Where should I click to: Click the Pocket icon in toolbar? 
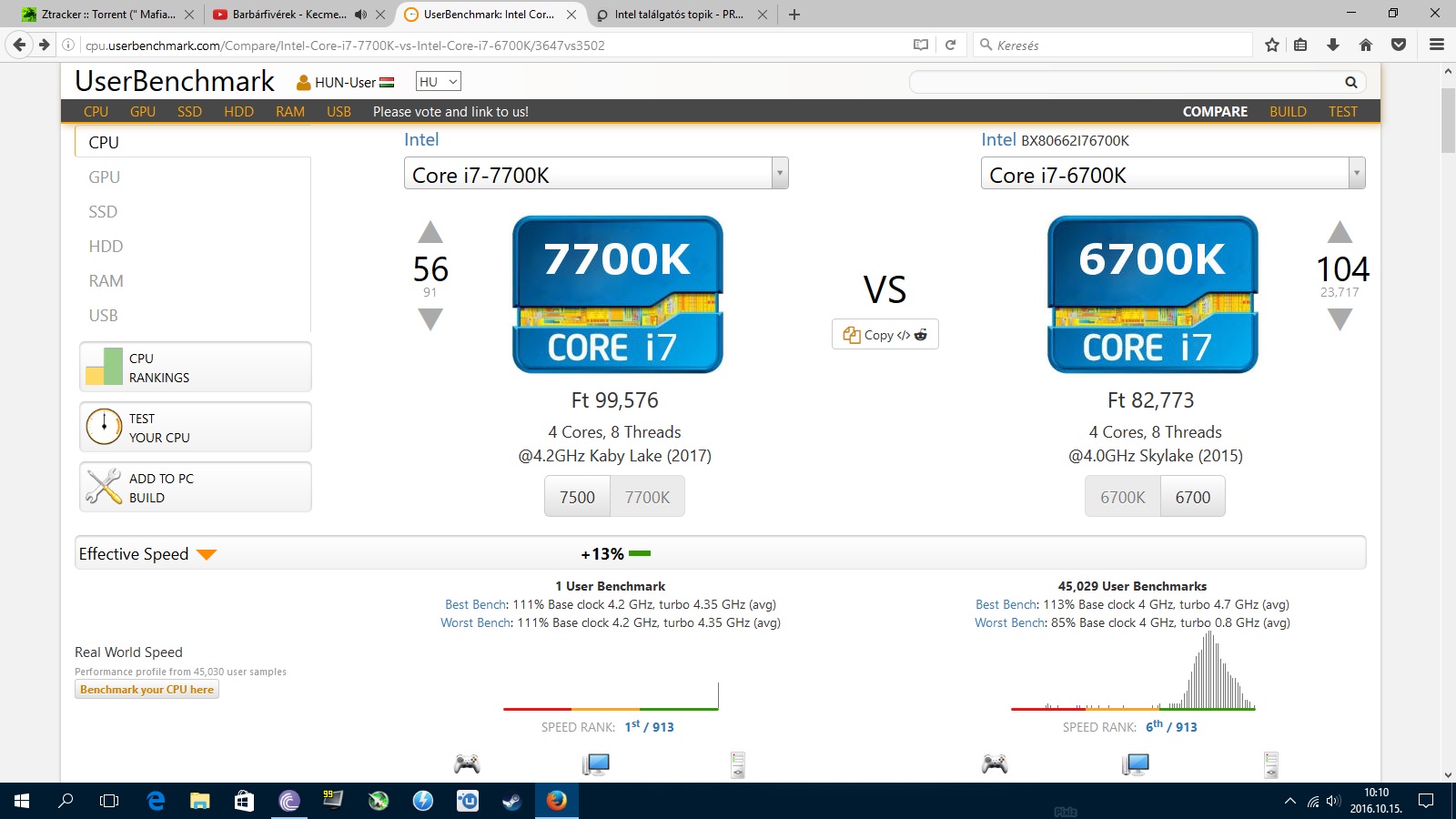1399,45
